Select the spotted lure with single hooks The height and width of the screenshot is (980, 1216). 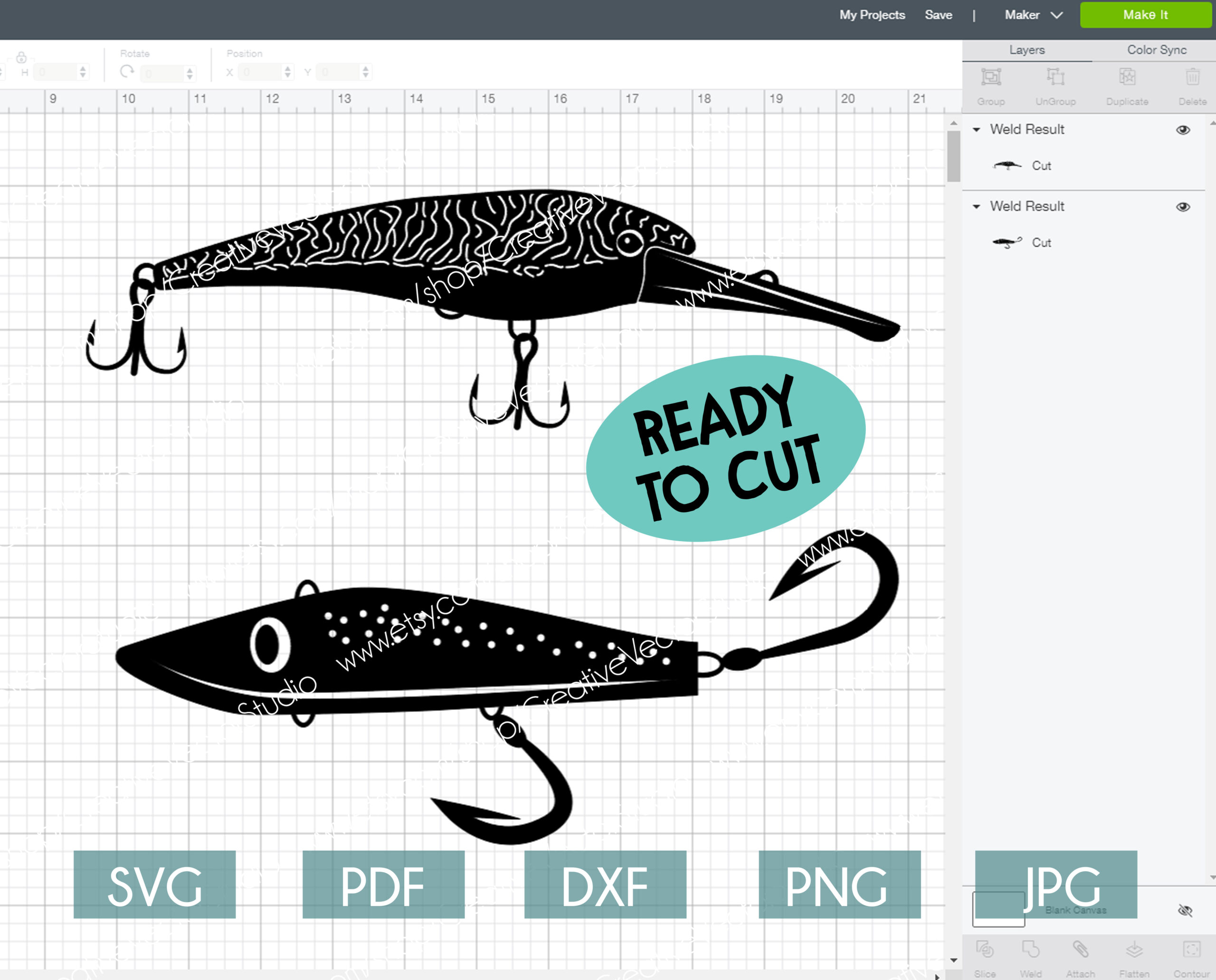(507, 686)
